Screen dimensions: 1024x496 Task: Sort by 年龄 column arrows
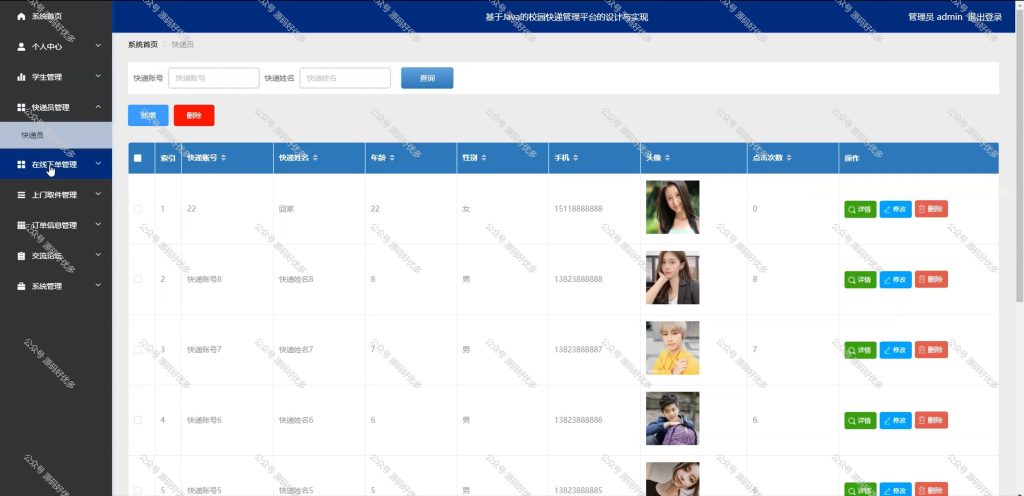[x=392, y=158]
